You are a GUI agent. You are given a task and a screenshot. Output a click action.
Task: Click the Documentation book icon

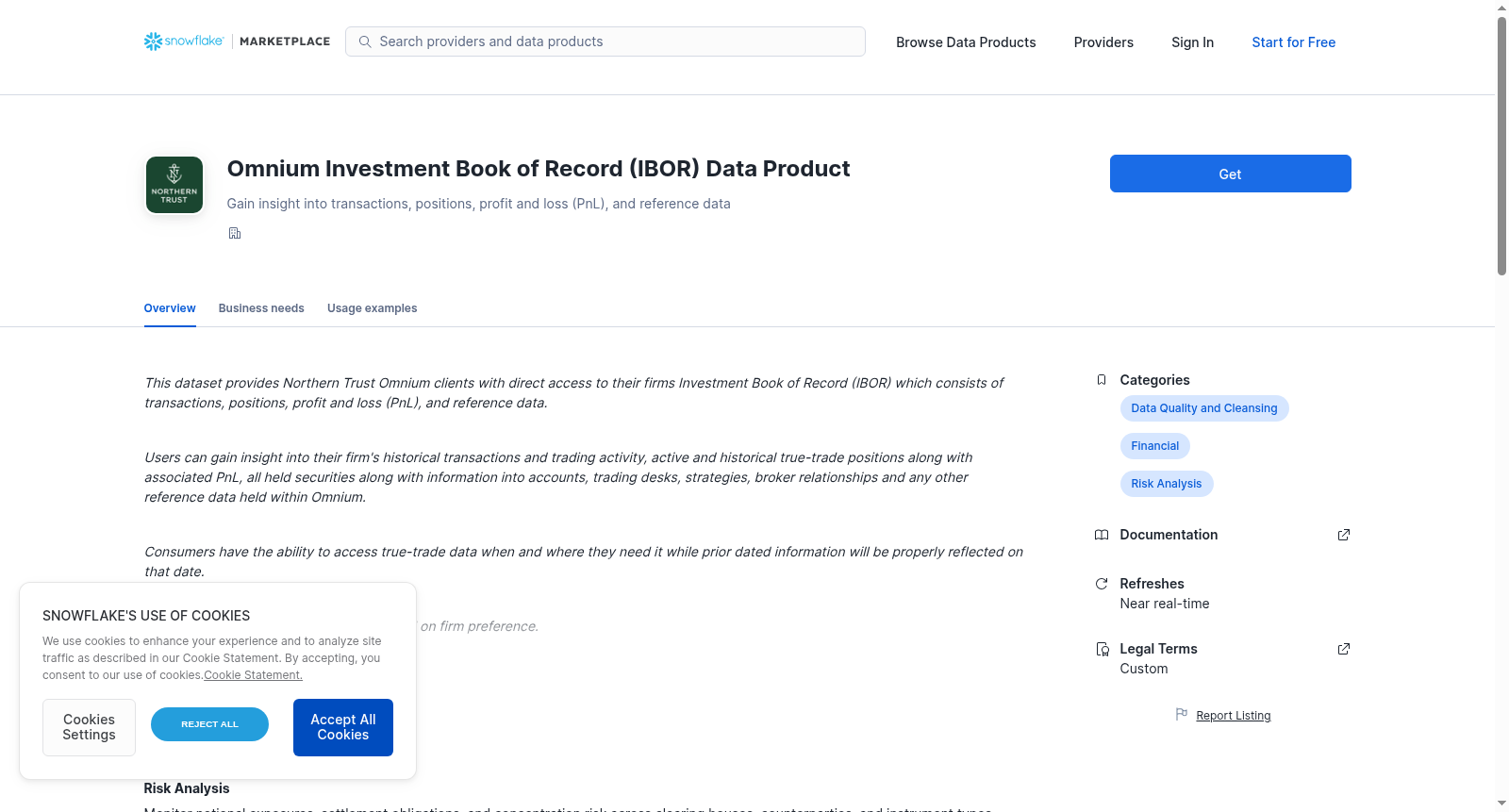coord(1102,535)
